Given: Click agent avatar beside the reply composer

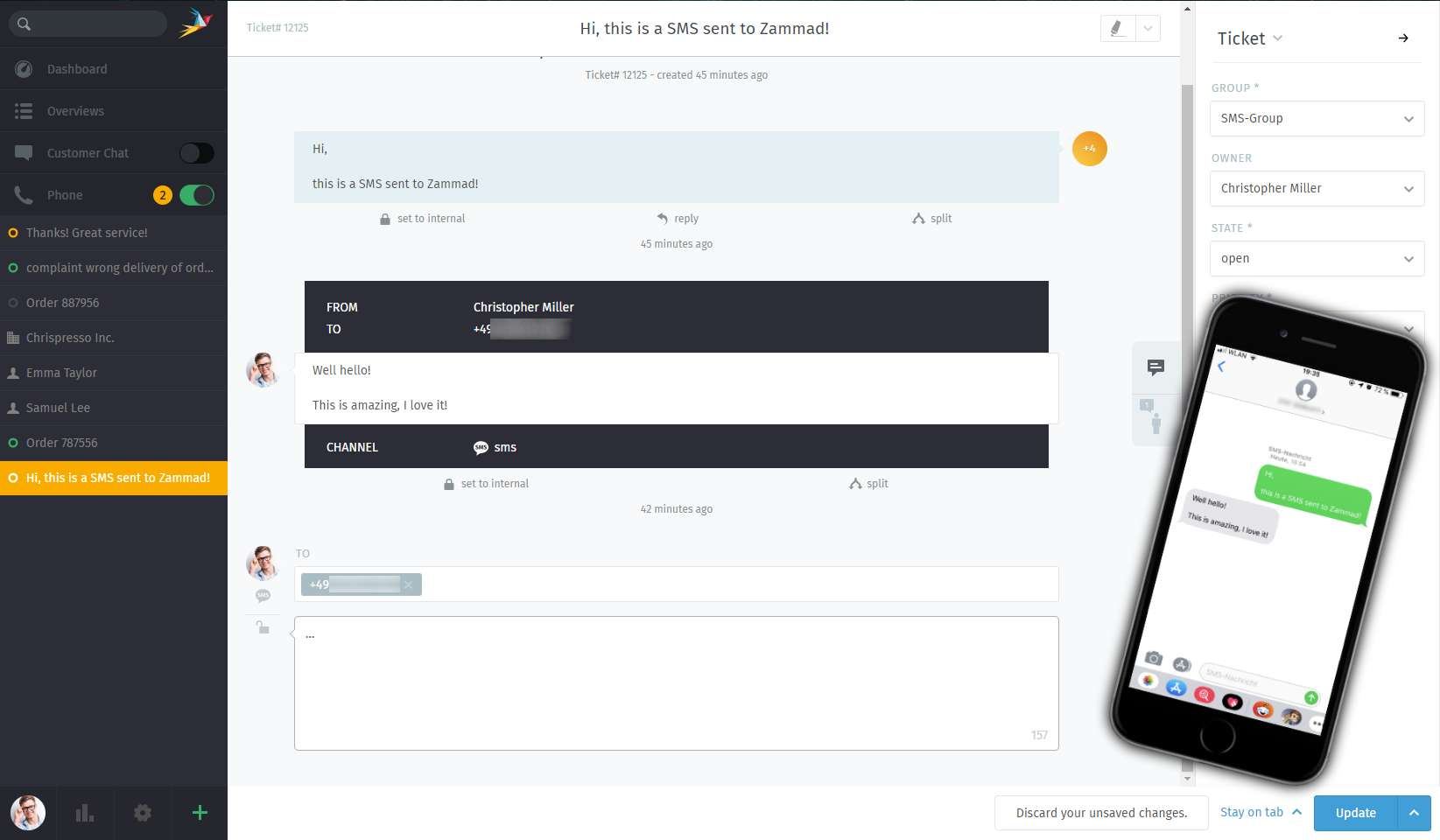Looking at the screenshot, I should click(x=263, y=563).
